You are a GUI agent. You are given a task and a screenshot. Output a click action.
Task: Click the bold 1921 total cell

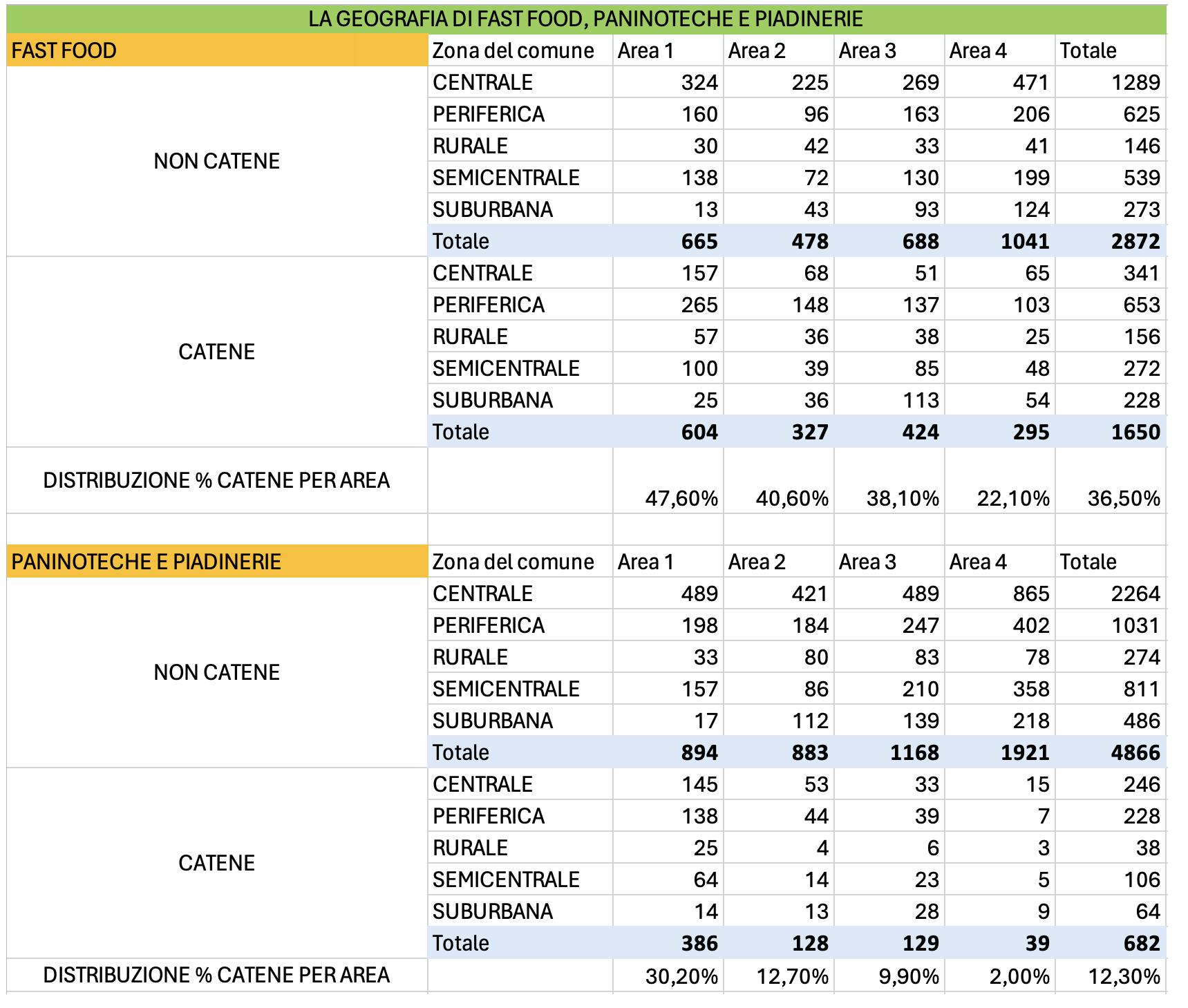point(1000,752)
